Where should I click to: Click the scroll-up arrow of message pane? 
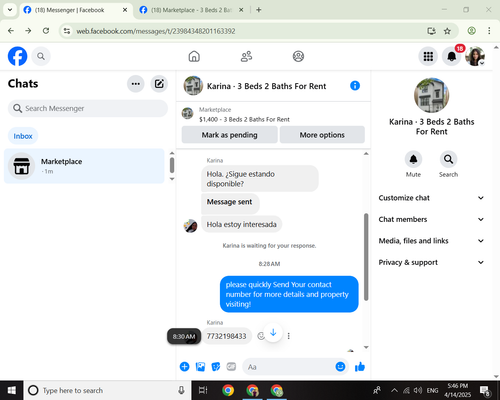point(366,154)
